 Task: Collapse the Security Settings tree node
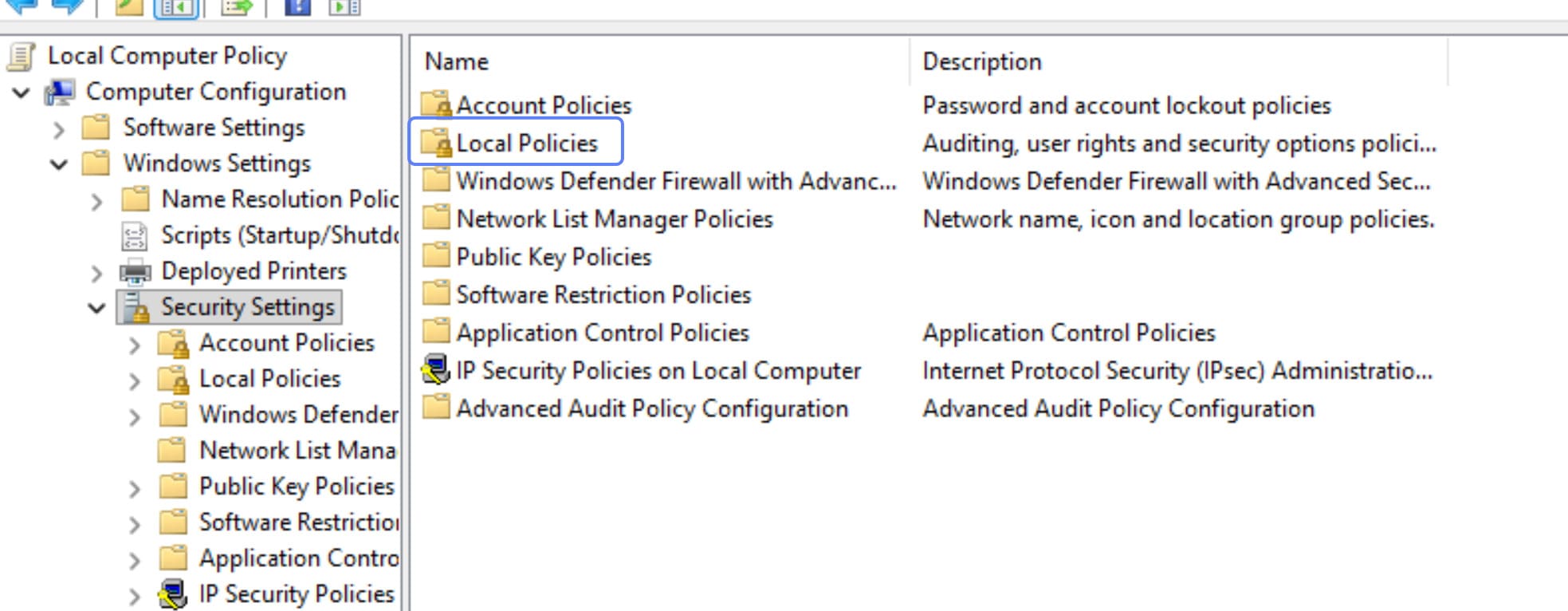click(x=96, y=308)
